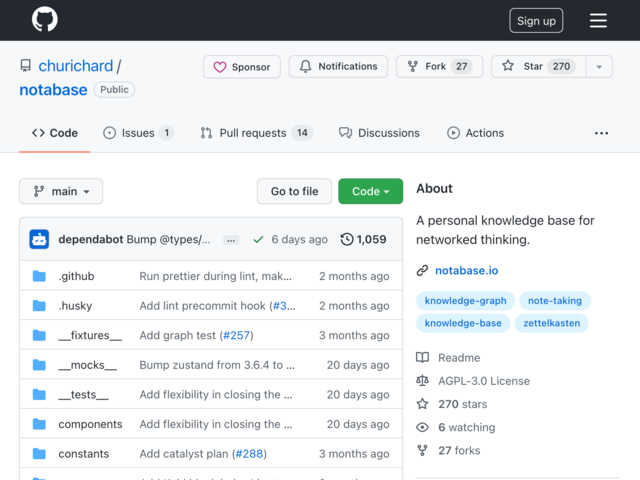This screenshot has width=640, height=480.
Task: Open commit history via clock icon
Action: 347,239
